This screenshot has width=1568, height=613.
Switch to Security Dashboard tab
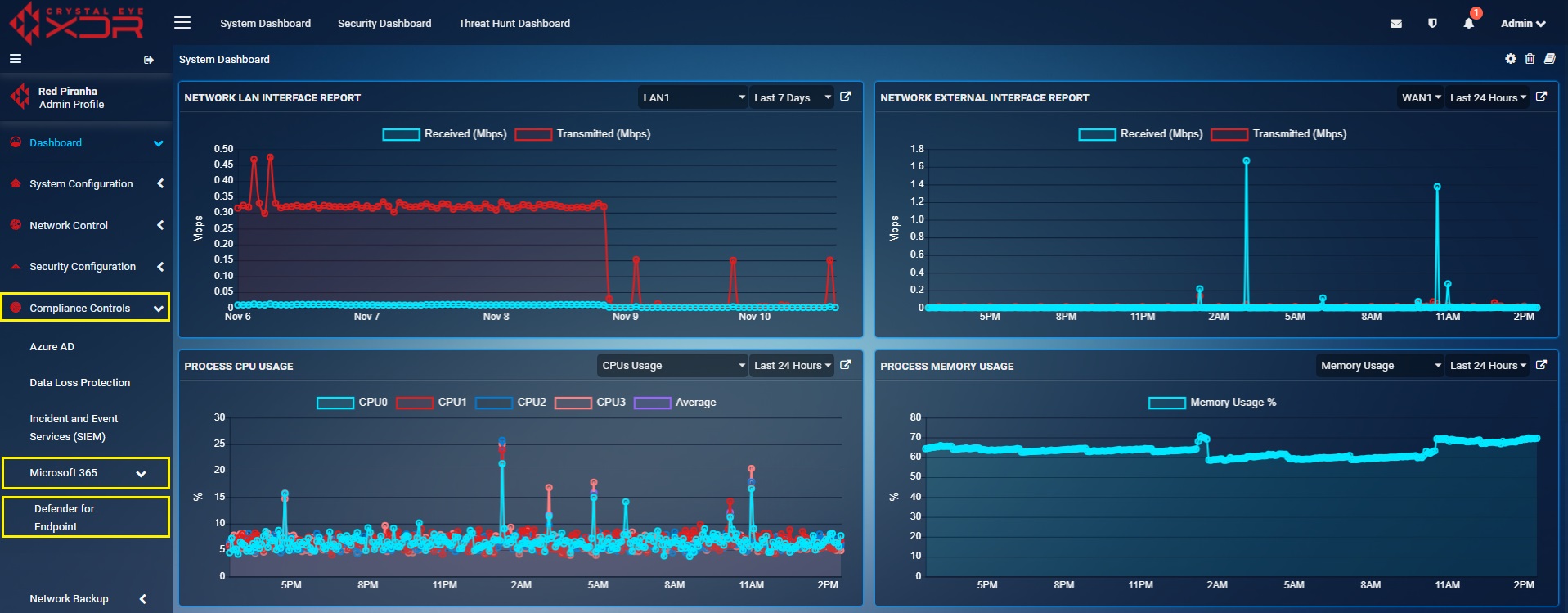(x=384, y=24)
